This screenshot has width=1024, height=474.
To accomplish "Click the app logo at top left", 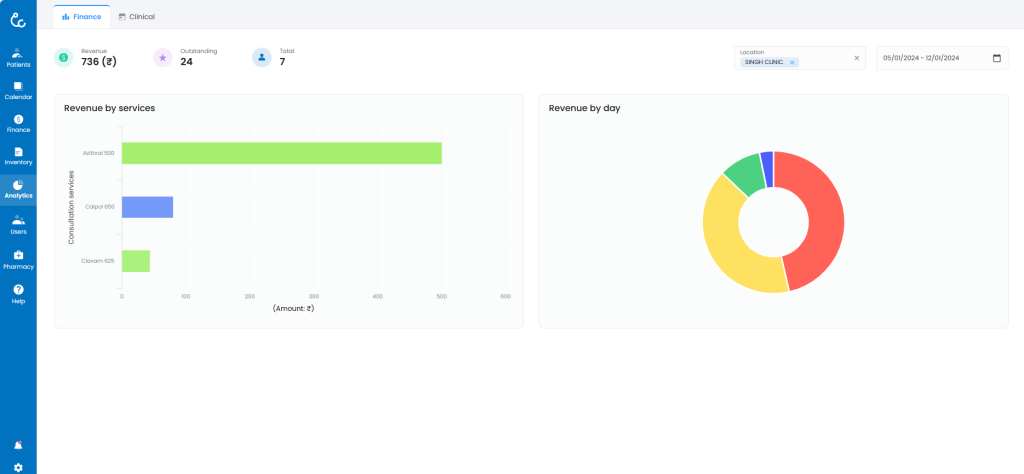I will click(18, 17).
